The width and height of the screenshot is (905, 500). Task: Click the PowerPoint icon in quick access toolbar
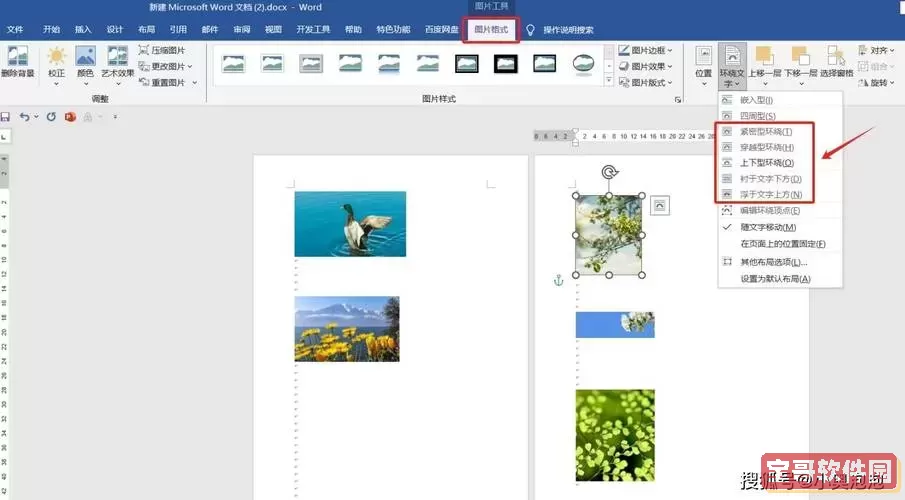tap(70, 117)
